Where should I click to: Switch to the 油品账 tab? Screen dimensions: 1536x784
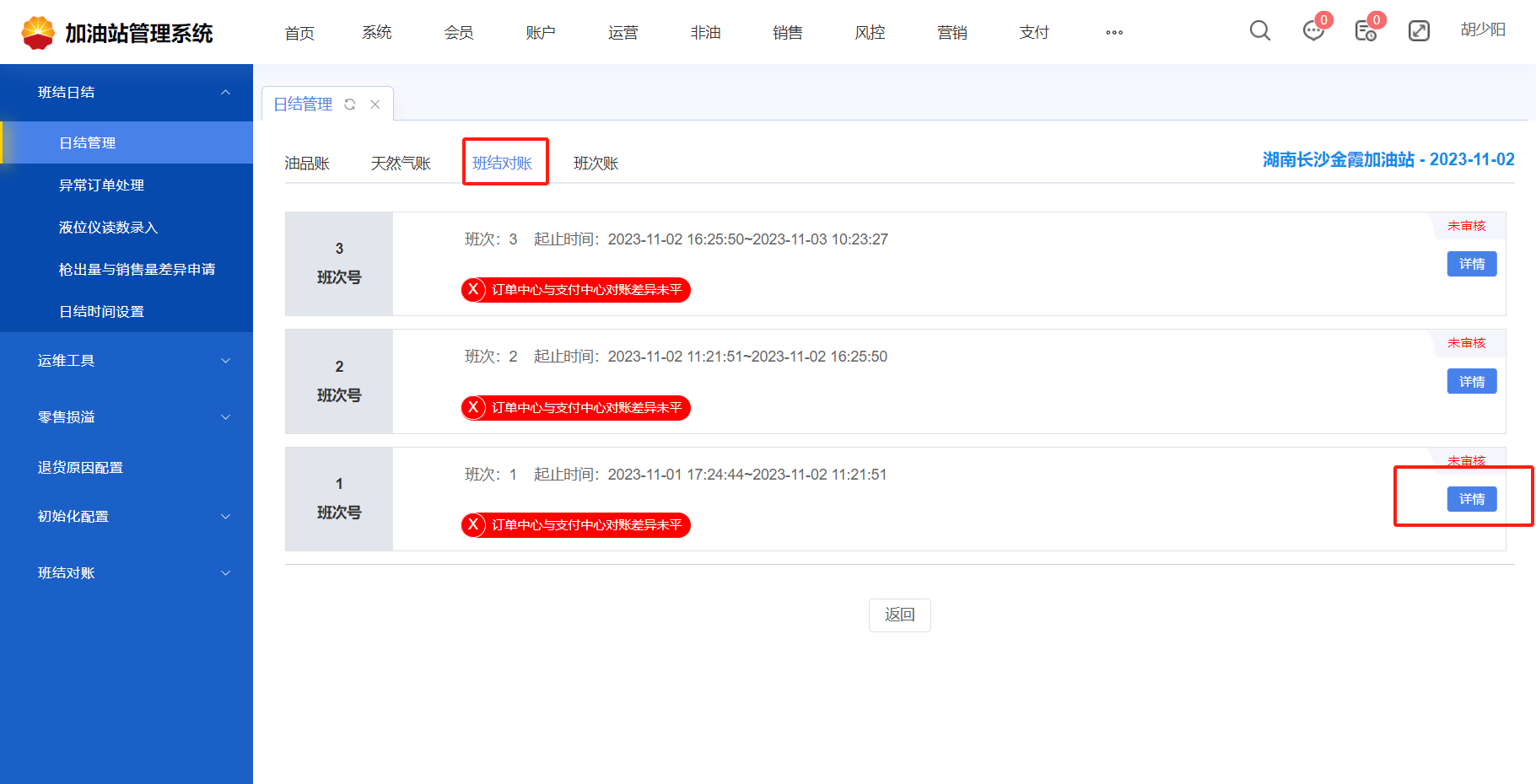click(307, 164)
